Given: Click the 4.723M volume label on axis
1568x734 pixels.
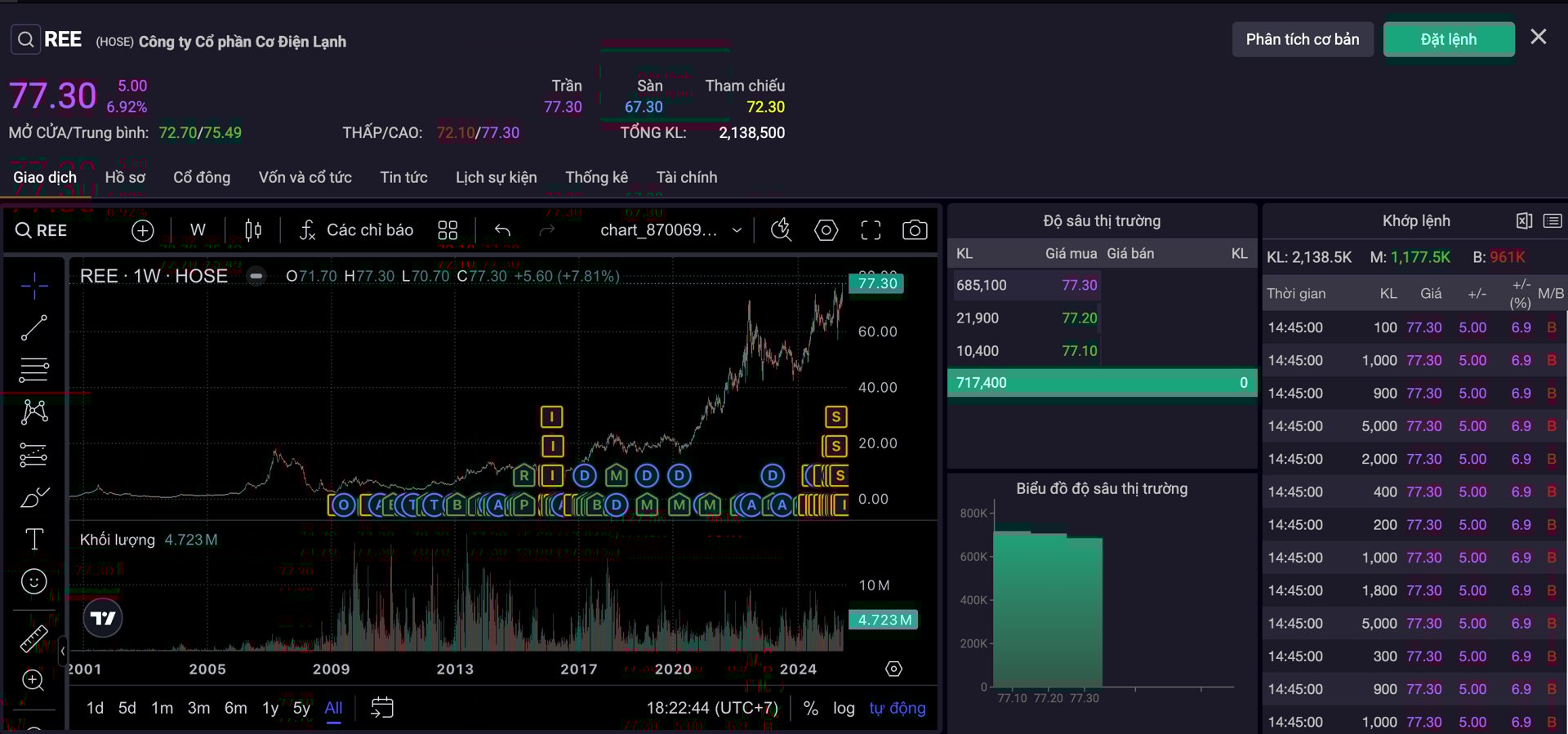Looking at the screenshot, I should pyautogui.click(x=884, y=620).
